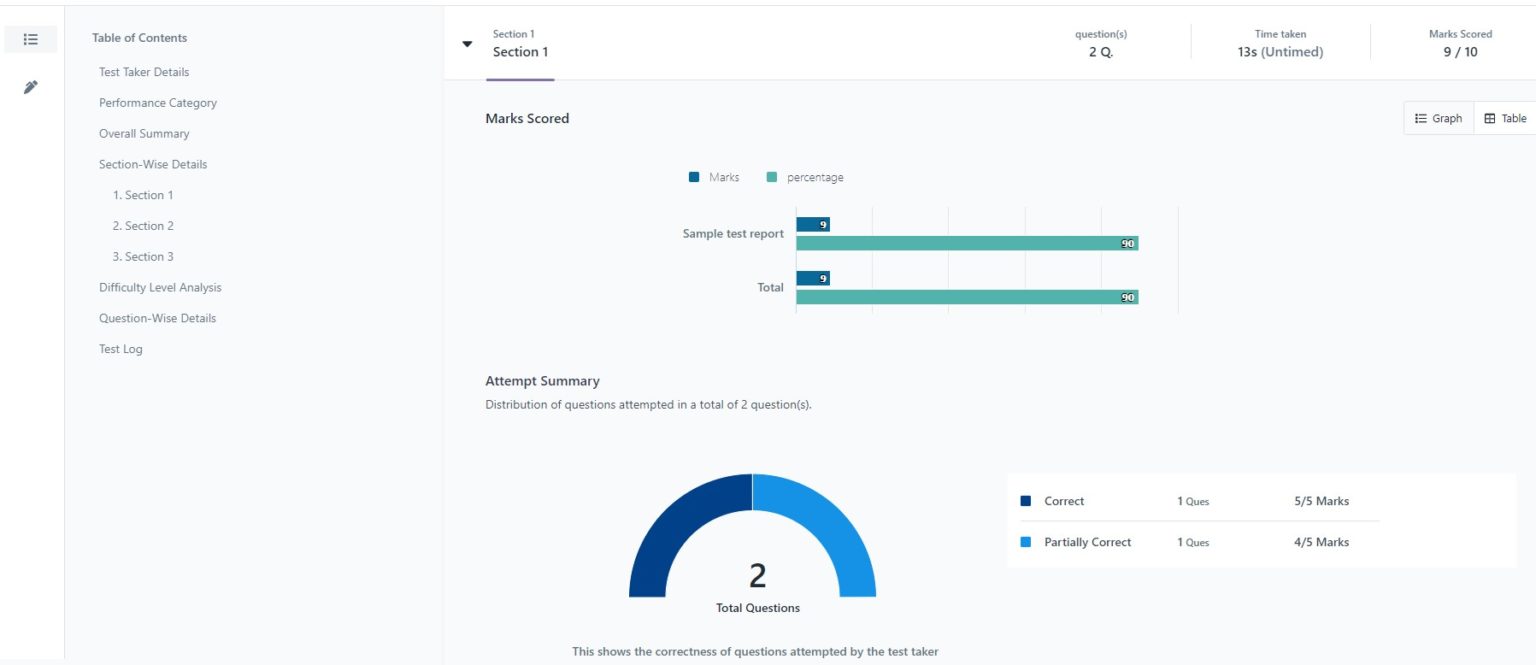
Task: Collapse Section 1 using the triangle arrow
Action: coord(467,43)
